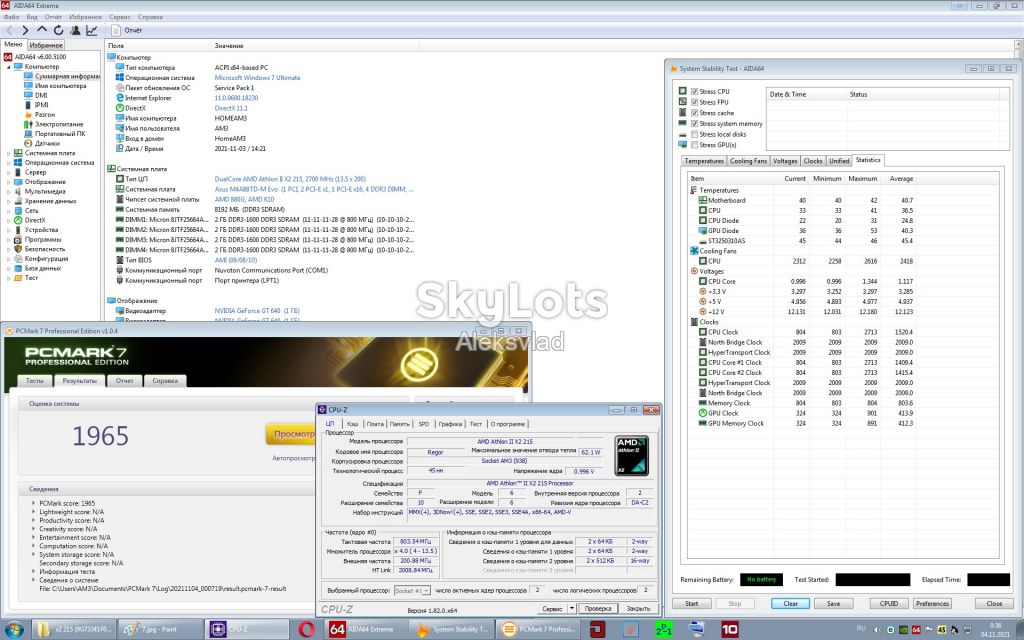This screenshot has height=640, width=1024.
Task: Click the Отчёт report toolbar button
Action: (x=127, y=30)
